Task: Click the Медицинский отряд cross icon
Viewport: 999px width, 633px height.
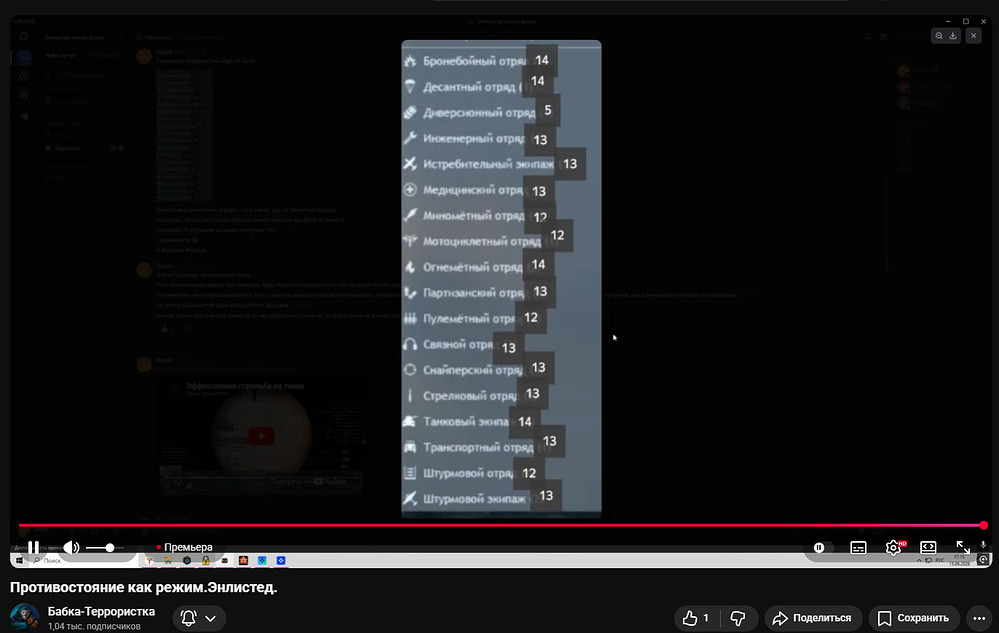Action: [x=410, y=190]
